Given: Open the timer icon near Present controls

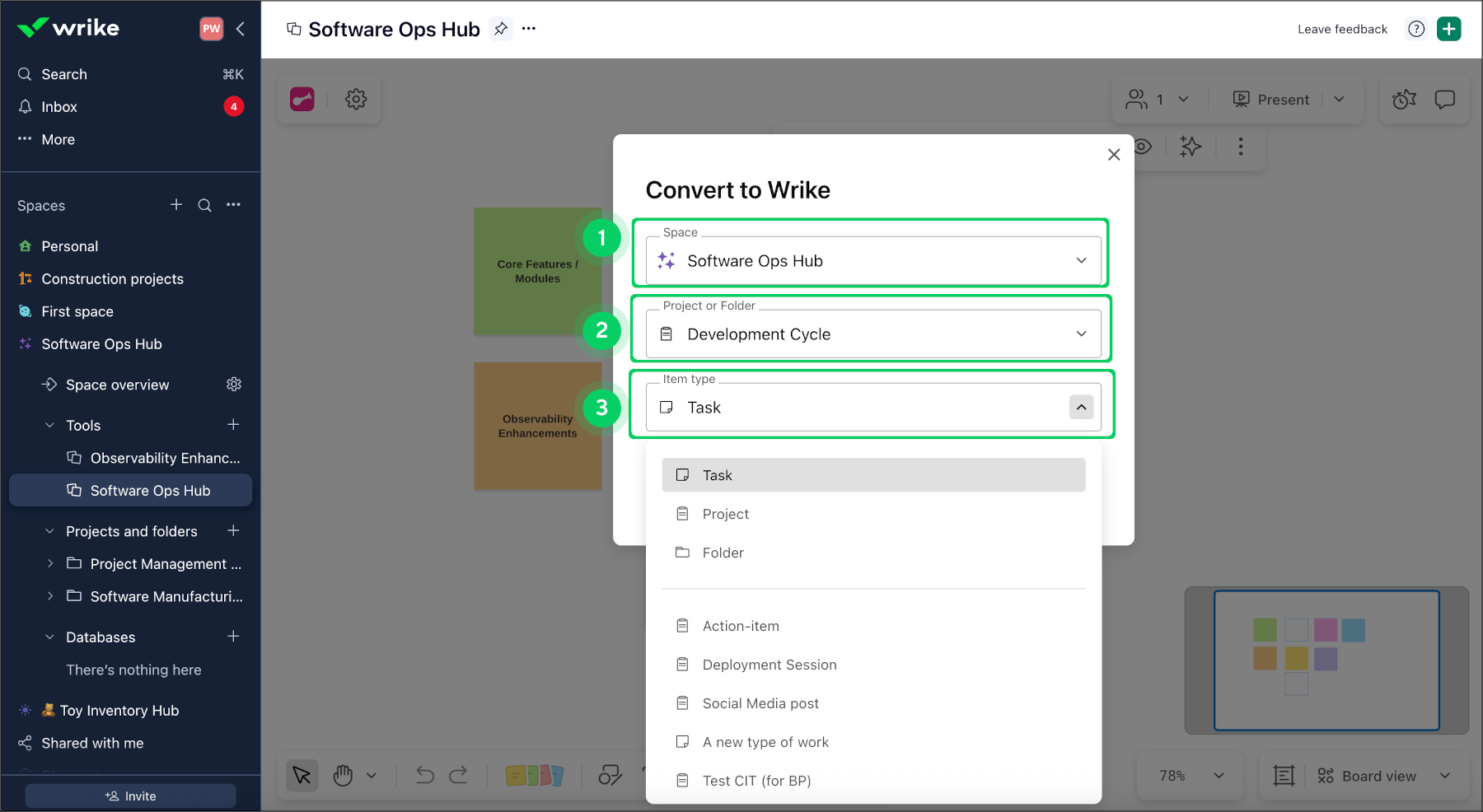Looking at the screenshot, I should [1403, 99].
